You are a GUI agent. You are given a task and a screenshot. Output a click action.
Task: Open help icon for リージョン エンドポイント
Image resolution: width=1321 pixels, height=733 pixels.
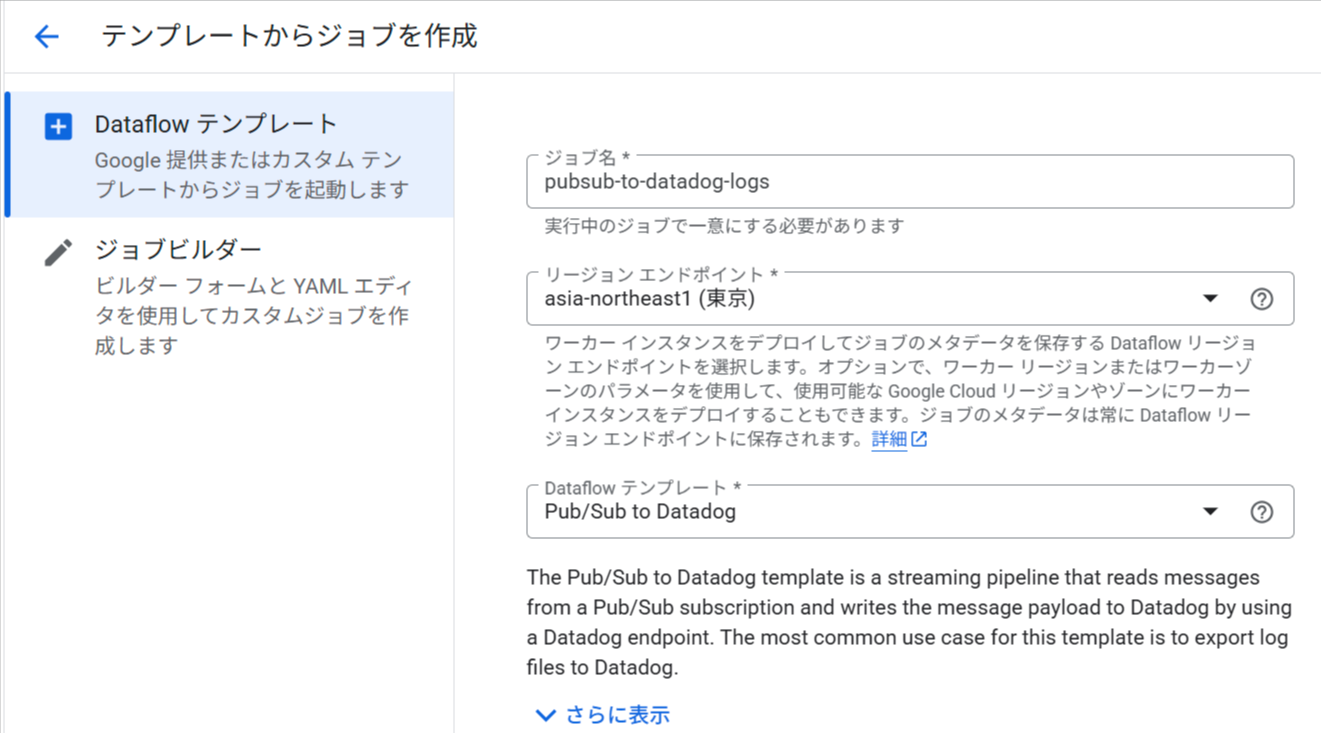(1262, 299)
